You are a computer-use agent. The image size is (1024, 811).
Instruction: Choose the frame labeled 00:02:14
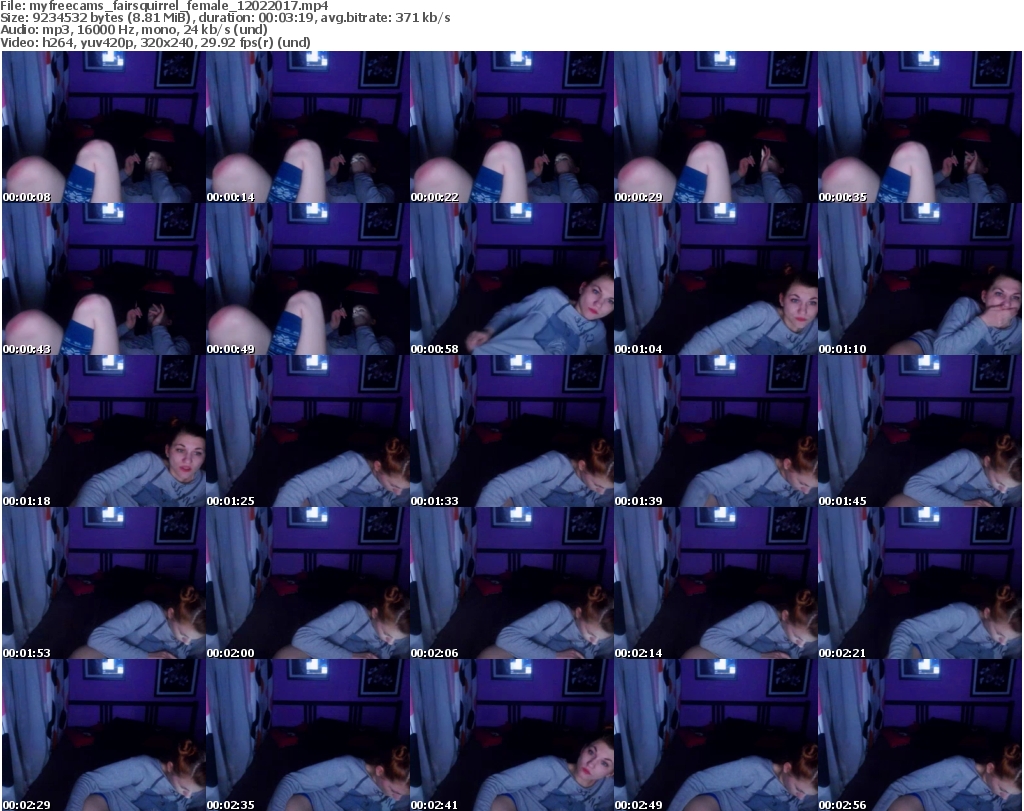[715, 583]
